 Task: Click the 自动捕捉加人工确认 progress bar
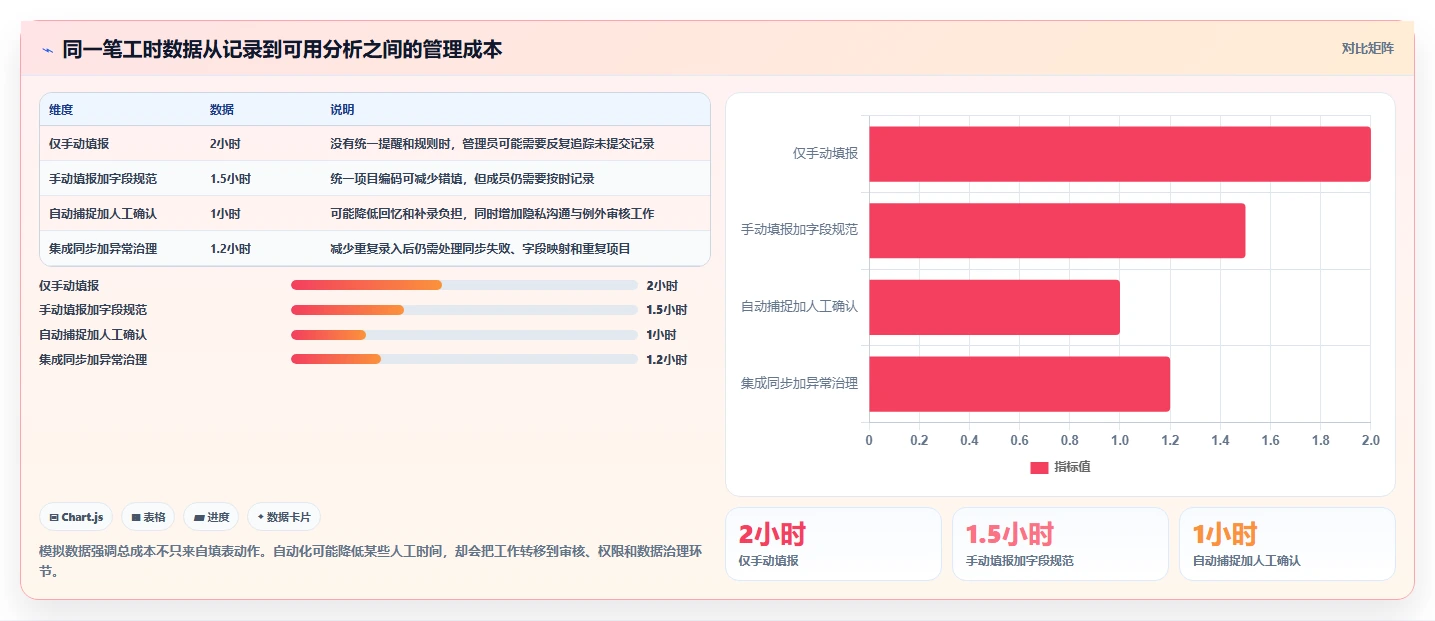(x=464, y=335)
